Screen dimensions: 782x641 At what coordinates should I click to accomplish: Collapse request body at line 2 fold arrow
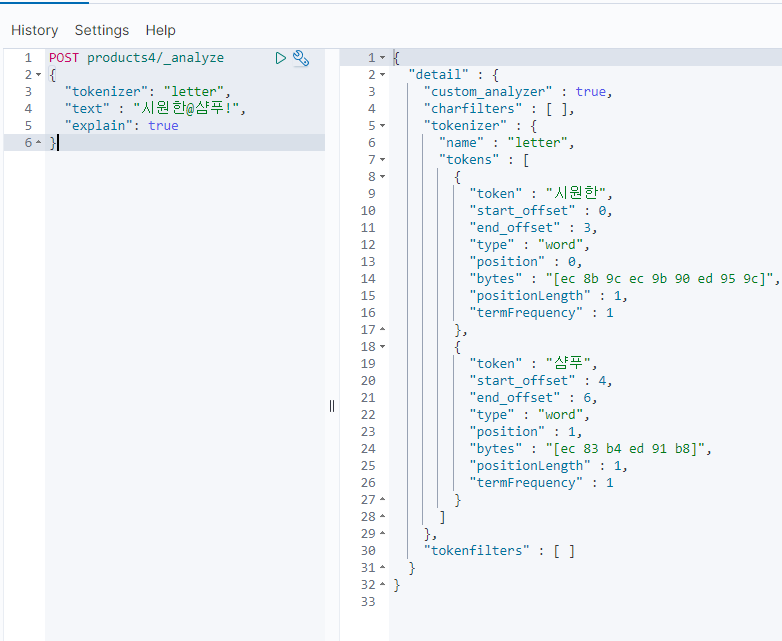pos(38,75)
